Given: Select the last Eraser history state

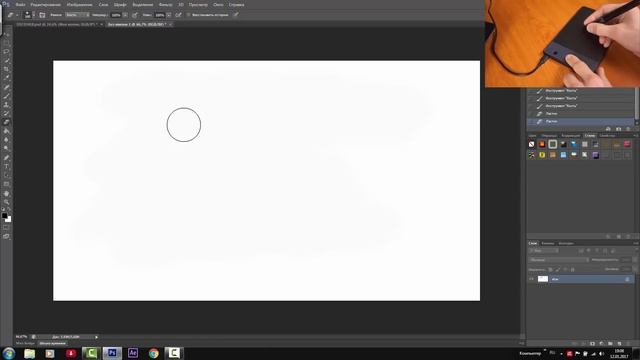Looking at the screenshot, I should 580,122.
